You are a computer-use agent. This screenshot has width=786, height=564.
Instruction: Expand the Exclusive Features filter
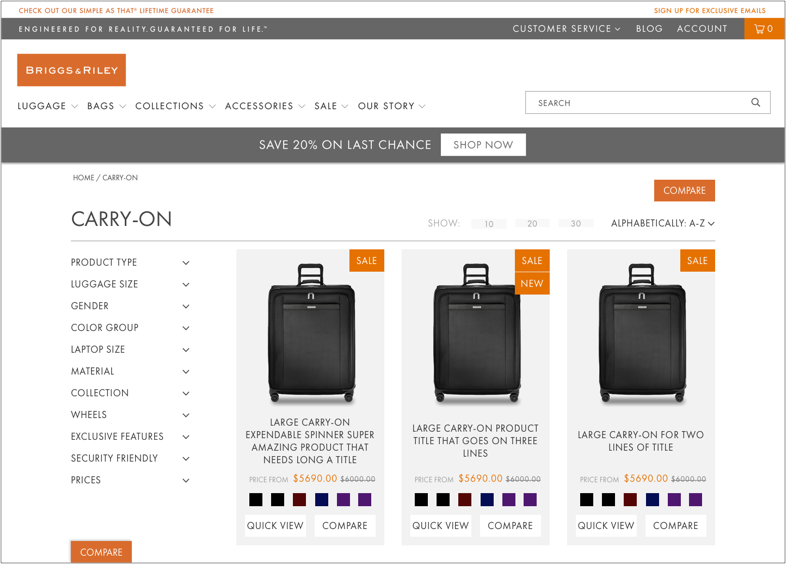(130, 437)
